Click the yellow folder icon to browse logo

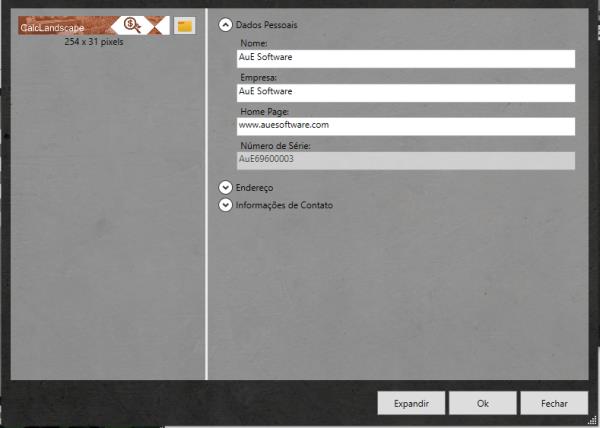(x=184, y=26)
